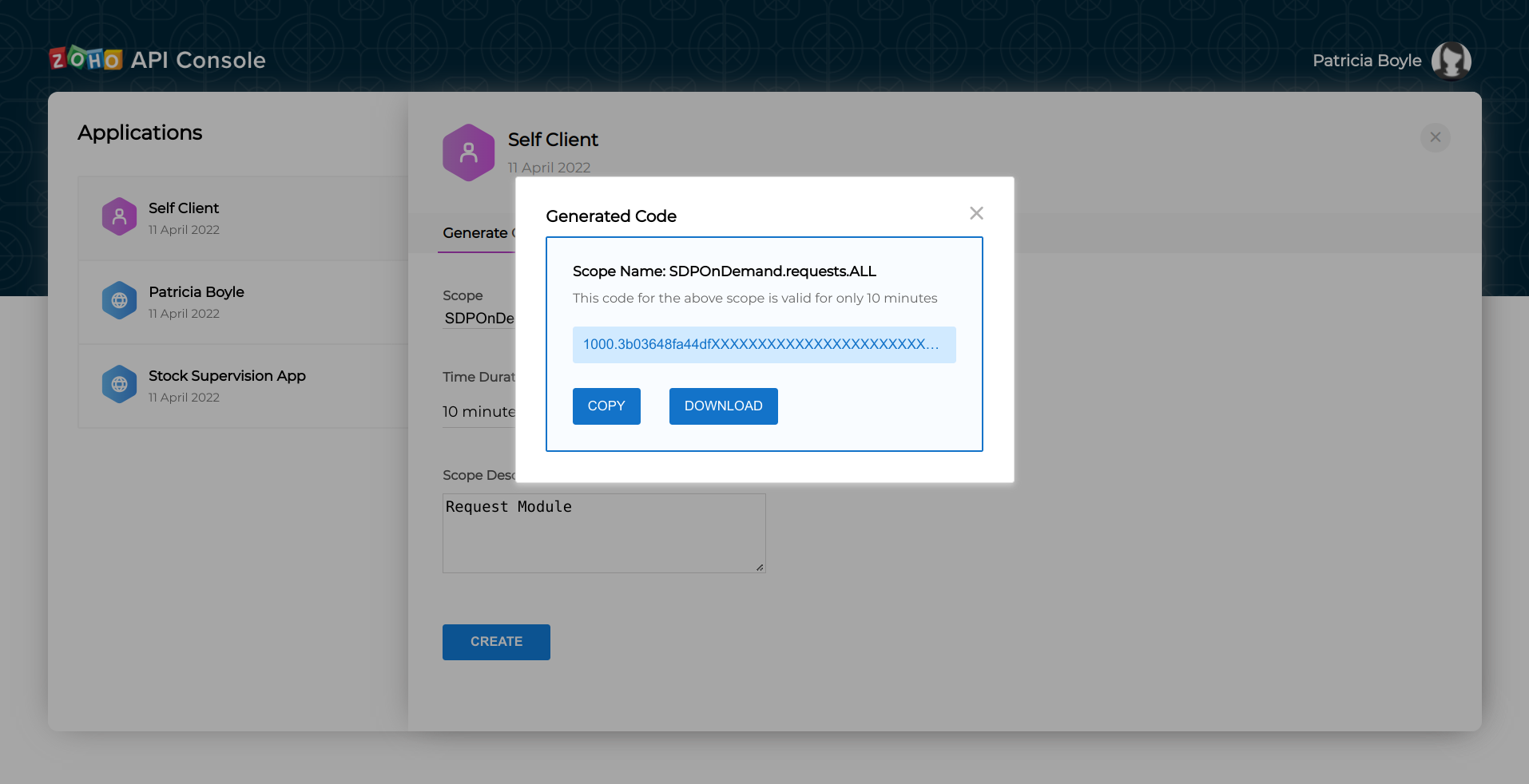Download the generated code
The width and height of the screenshot is (1529, 784).
tap(724, 406)
